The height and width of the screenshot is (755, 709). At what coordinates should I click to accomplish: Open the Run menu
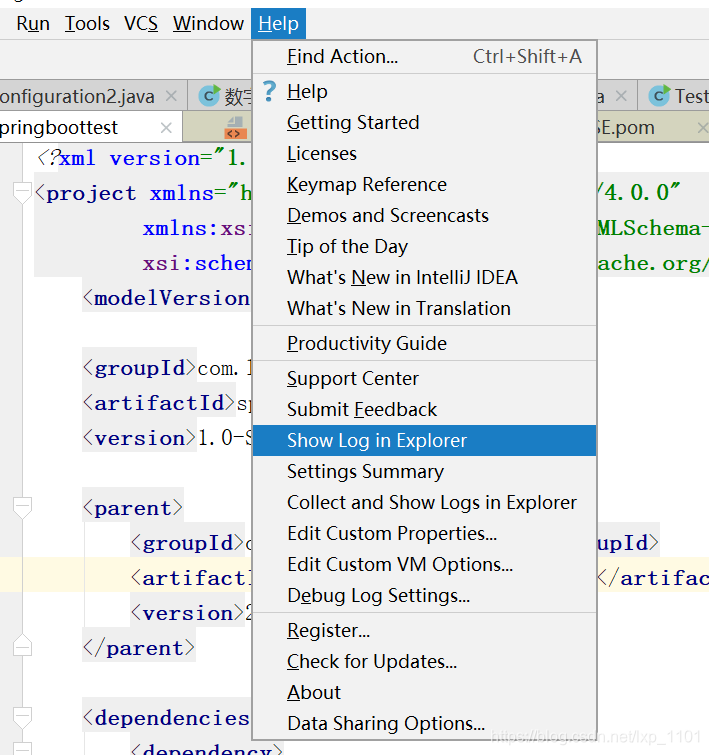33,24
